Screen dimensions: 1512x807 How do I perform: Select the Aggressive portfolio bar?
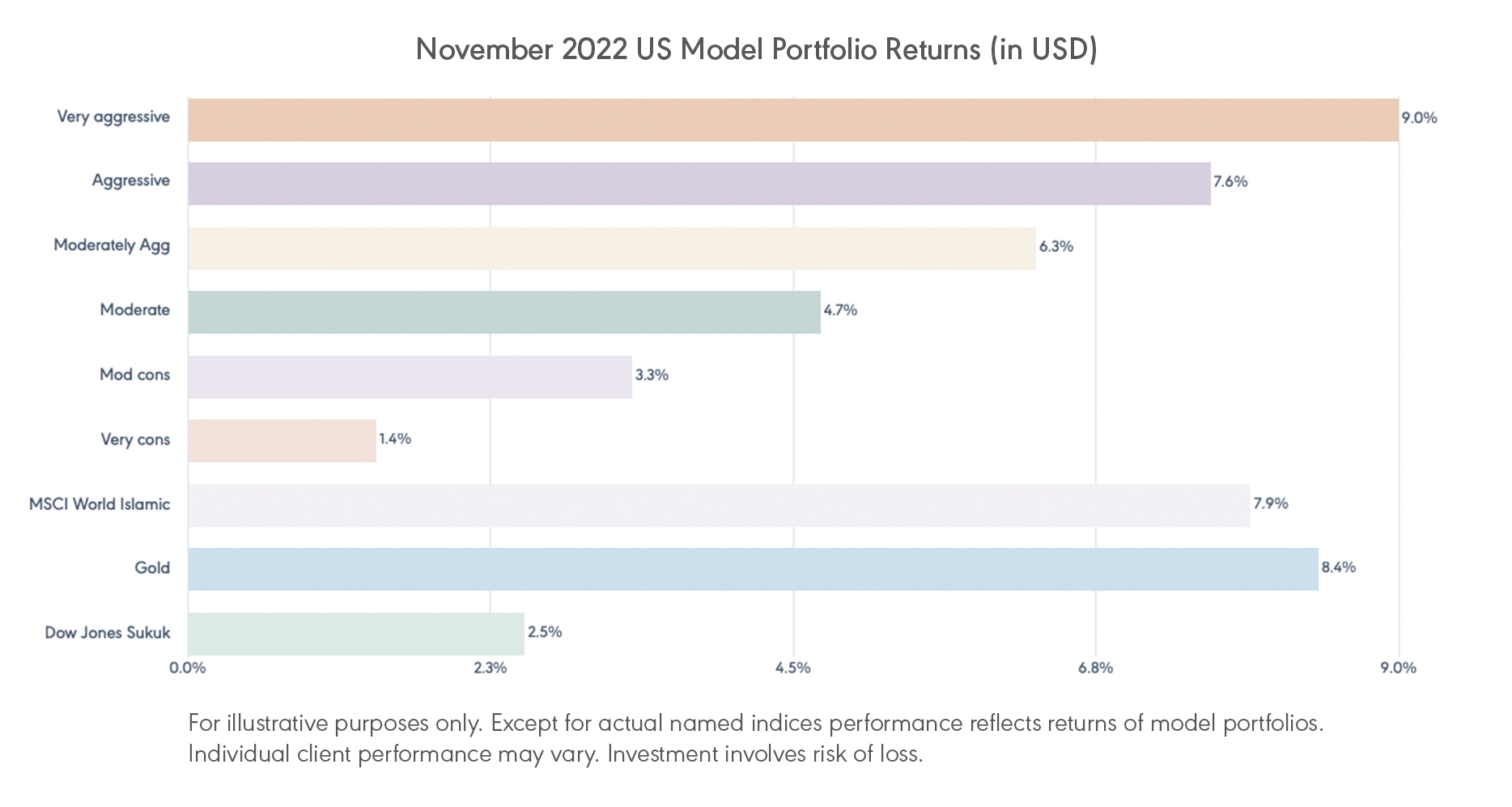(699, 184)
